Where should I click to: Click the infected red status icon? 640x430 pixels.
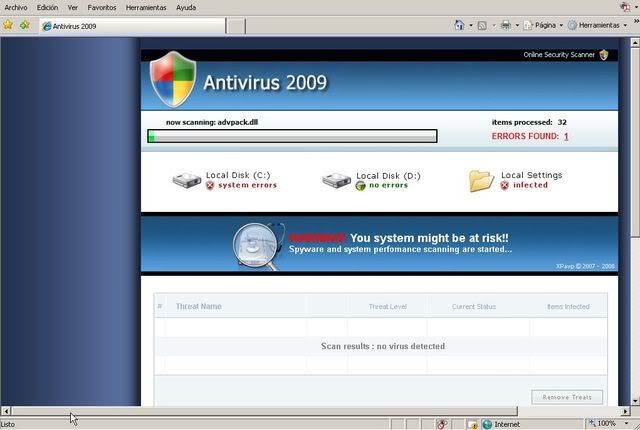[x=504, y=186]
